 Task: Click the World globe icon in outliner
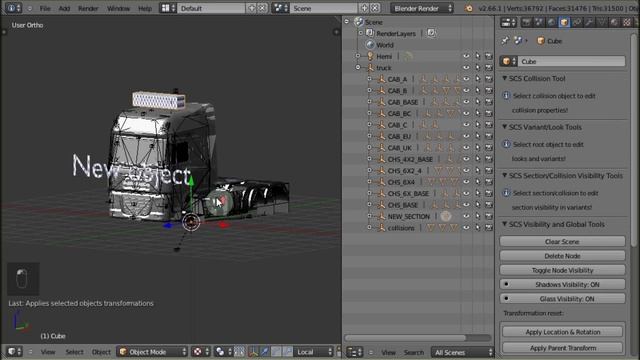coord(370,45)
